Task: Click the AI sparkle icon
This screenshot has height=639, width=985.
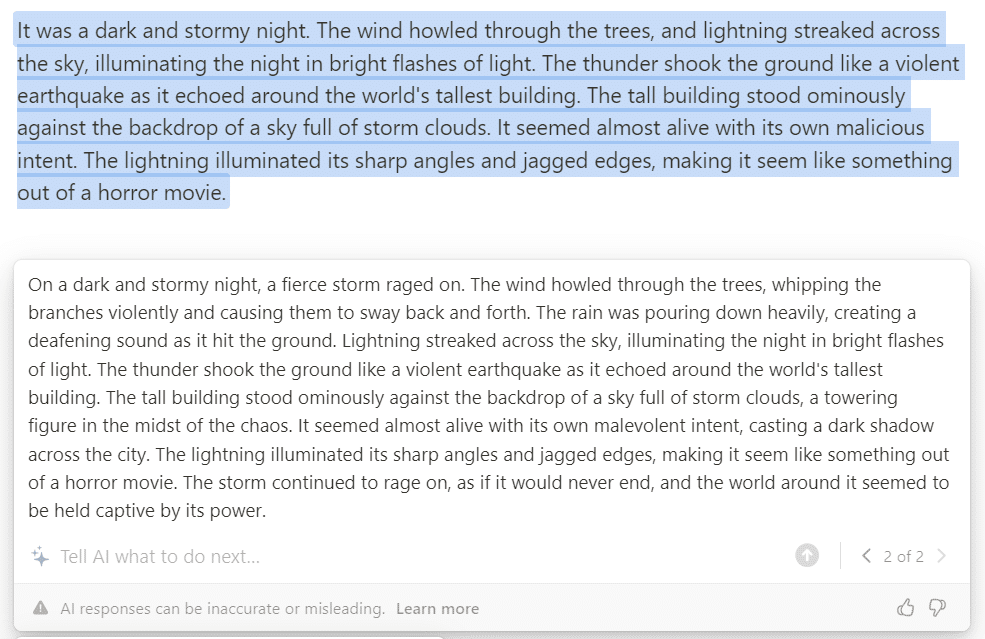Action: pos(40,557)
